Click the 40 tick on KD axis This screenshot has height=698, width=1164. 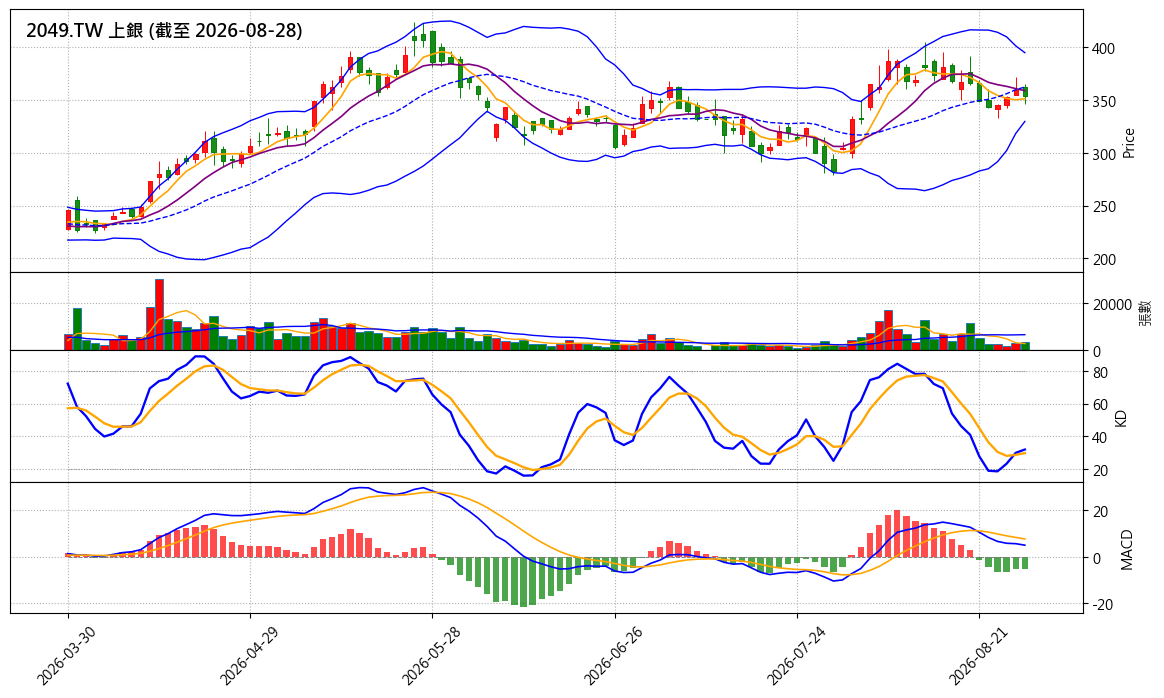(1100, 438)
